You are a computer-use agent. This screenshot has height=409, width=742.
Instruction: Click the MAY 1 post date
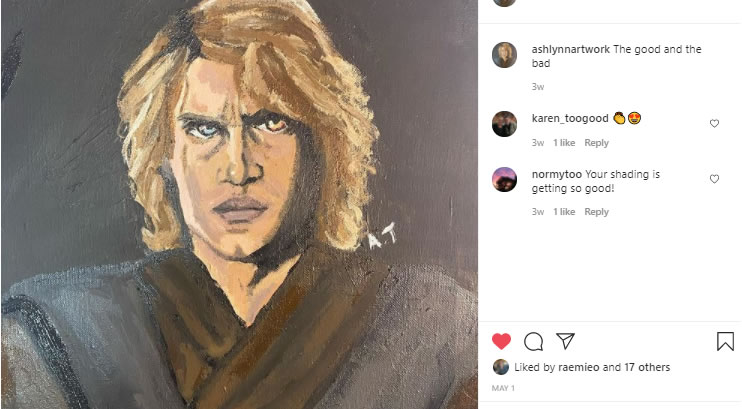pos(502,387)
